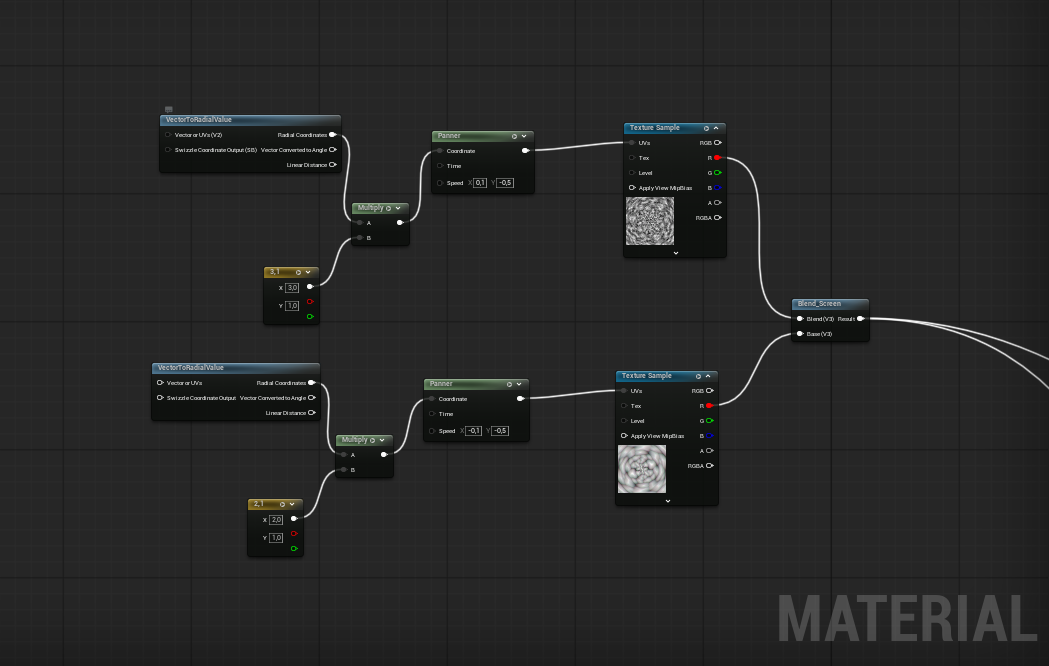The image size is (1049, 666).
Task: Click the UVs input pin on the upper Texture Sample
Action: (x=632, y=142)
